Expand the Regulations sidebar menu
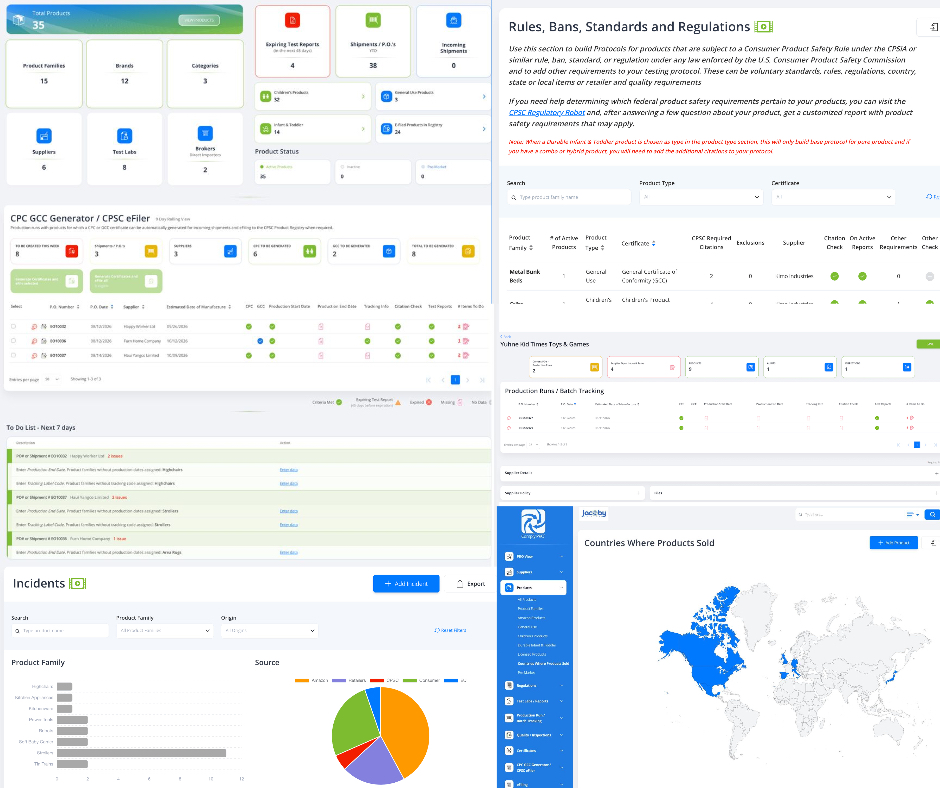This screenshot has width=940, height=788. tap(561, 685)
